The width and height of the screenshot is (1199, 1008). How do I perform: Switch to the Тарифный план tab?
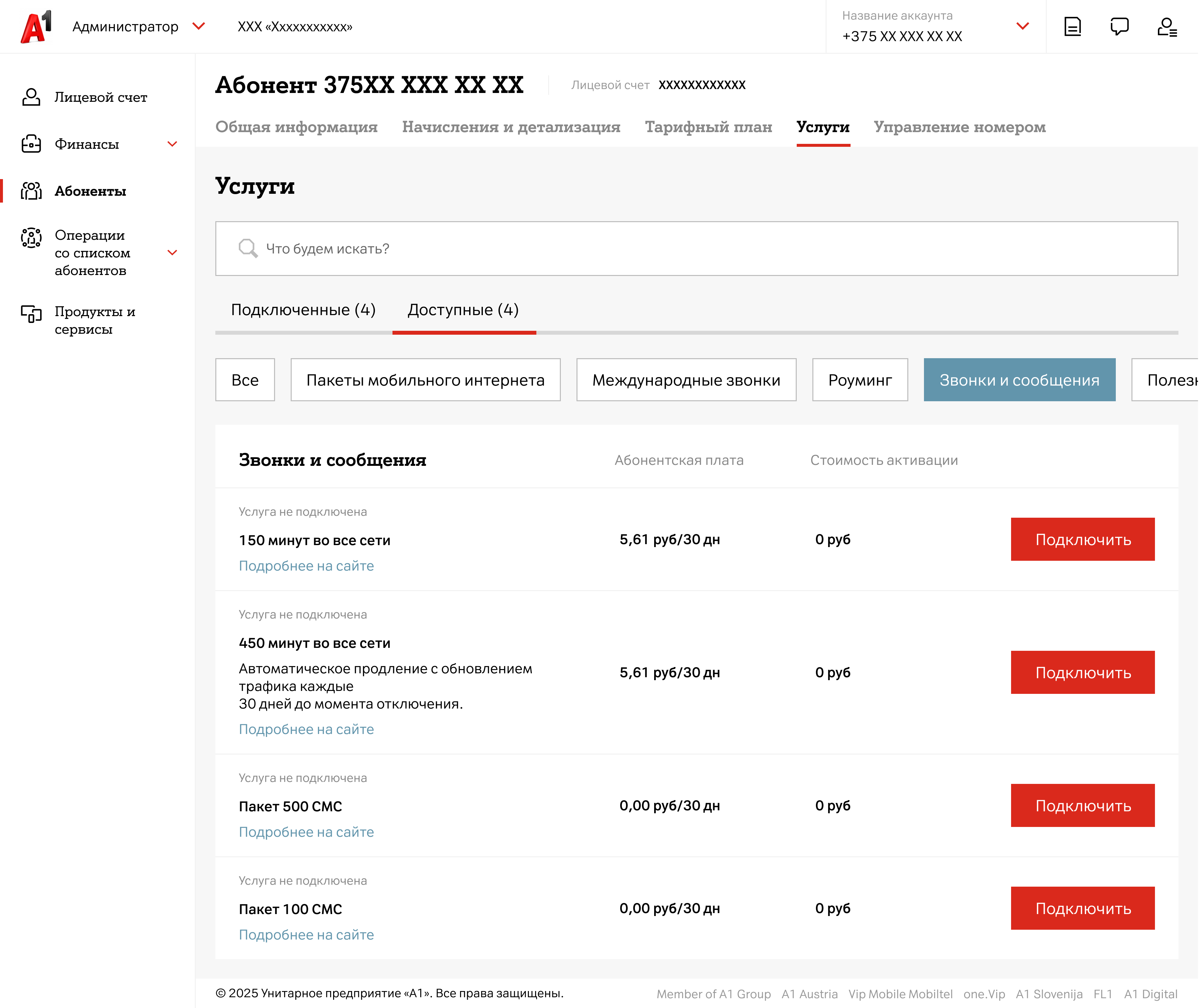[708, 127]
